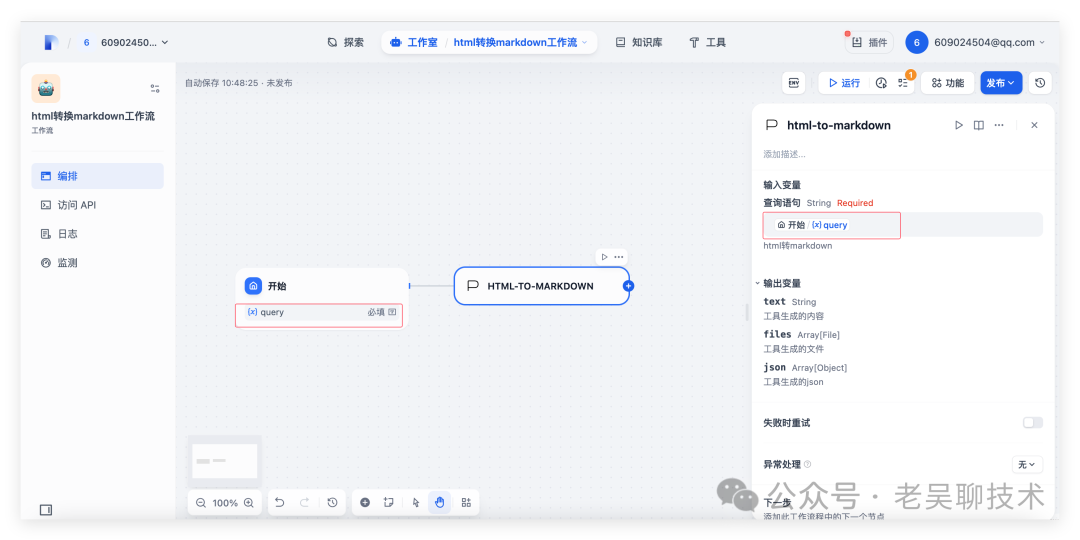Open the ENV environment variables button
The image size is (1080, 540).
click(793, 83)
